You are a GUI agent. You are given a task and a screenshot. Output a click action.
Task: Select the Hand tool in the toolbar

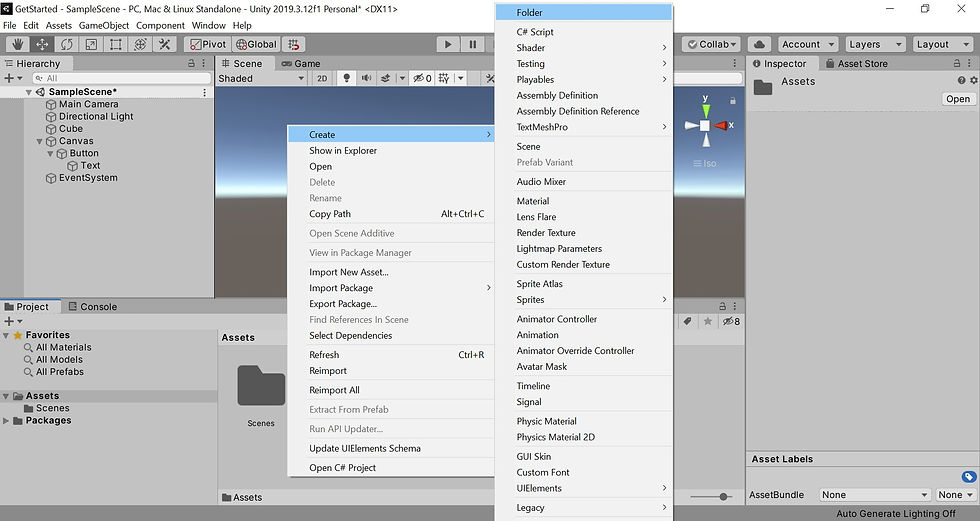tap(18, 44)
